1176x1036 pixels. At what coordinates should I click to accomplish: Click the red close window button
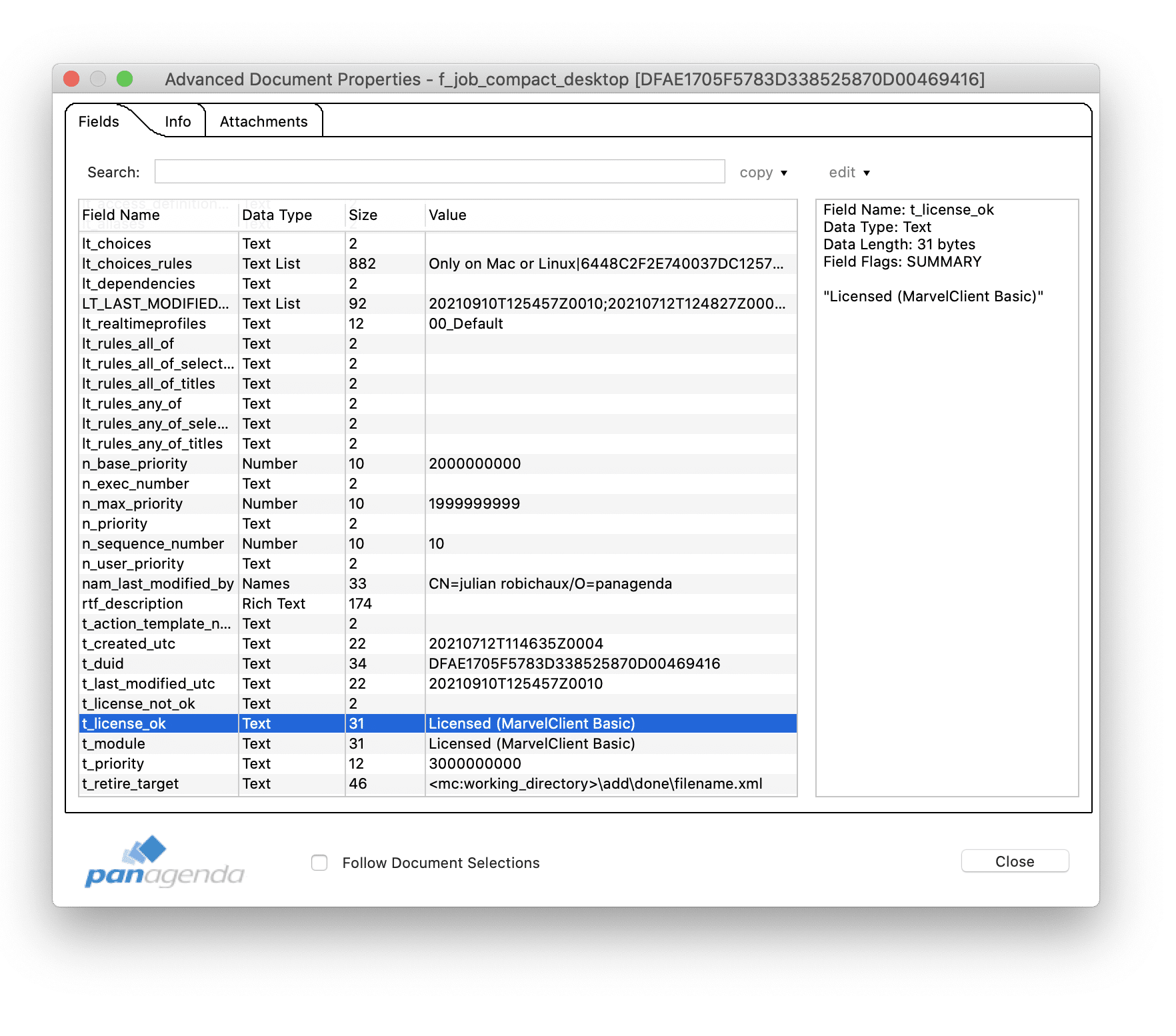[x=71, y=79]
